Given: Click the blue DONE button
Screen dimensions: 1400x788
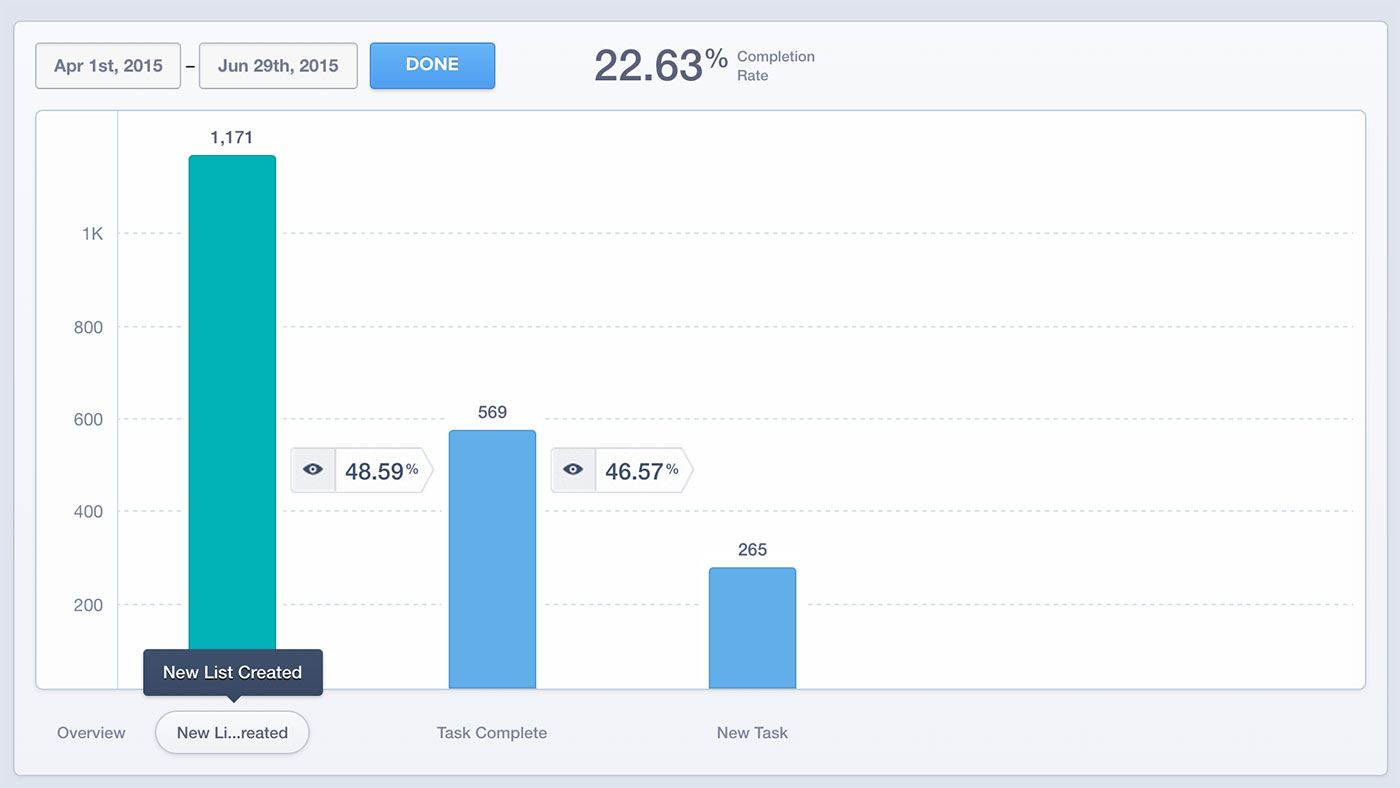Looking at the screenshot, I should pyautogui.click(x=432, y=65).
